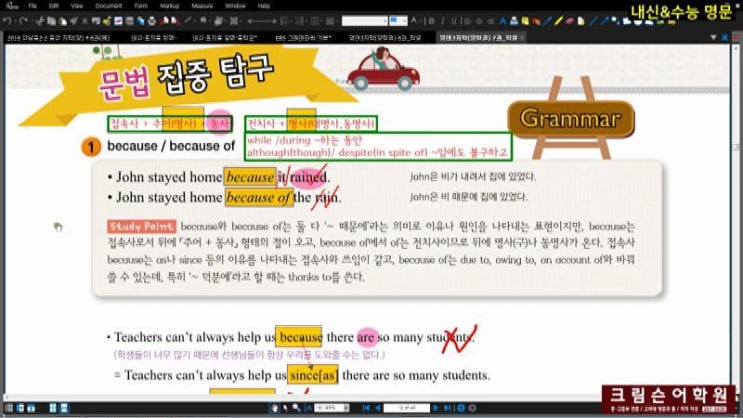Click the first panel icon at bottom left
Screen dimensions: 743x418
coord(9,408)
